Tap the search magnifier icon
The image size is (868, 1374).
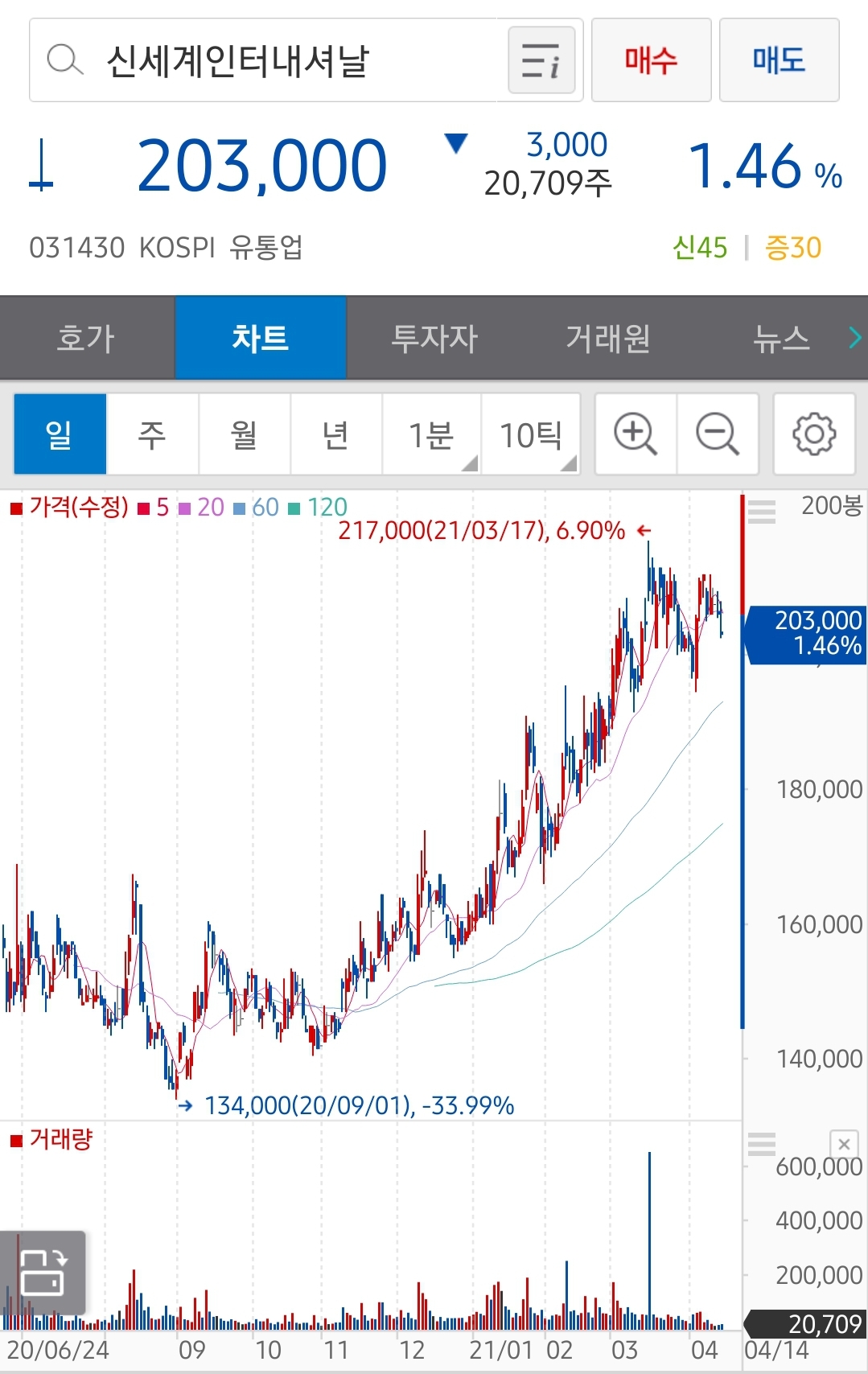tap(65, 60)
